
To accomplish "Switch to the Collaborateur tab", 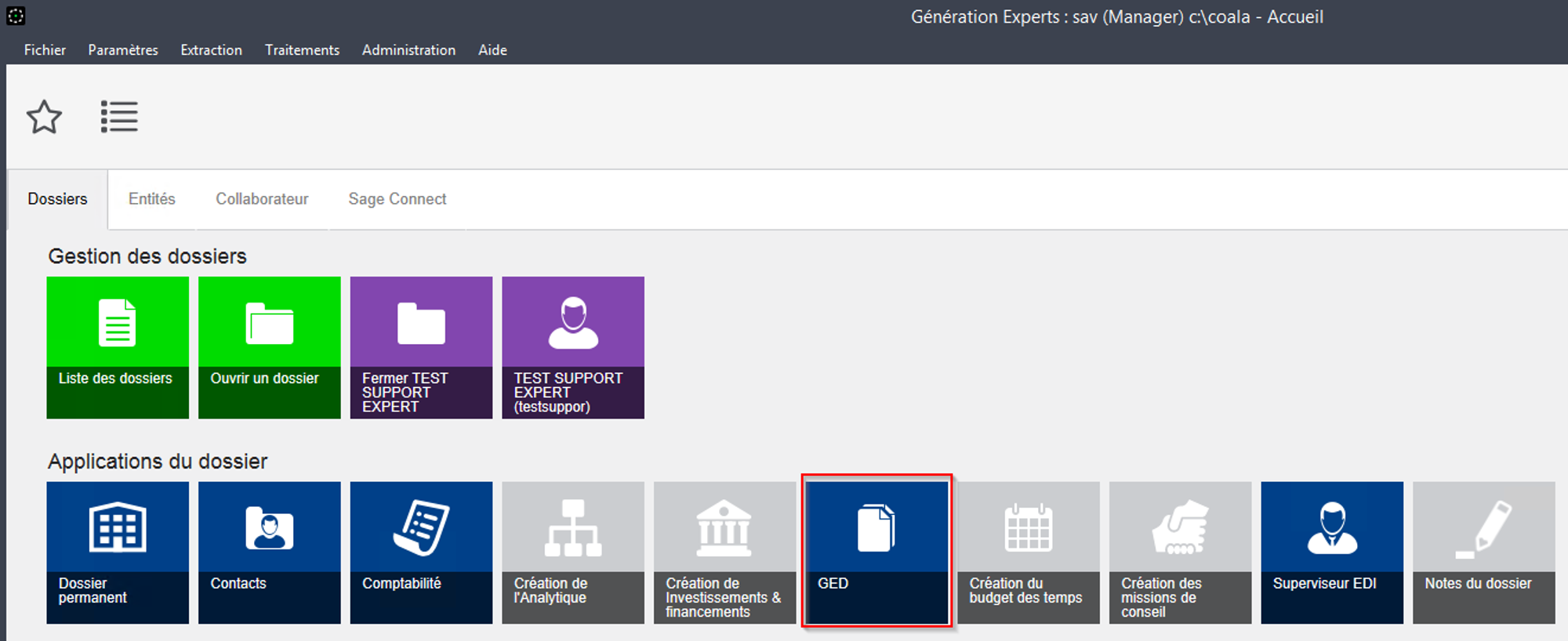I will [262, 199].
